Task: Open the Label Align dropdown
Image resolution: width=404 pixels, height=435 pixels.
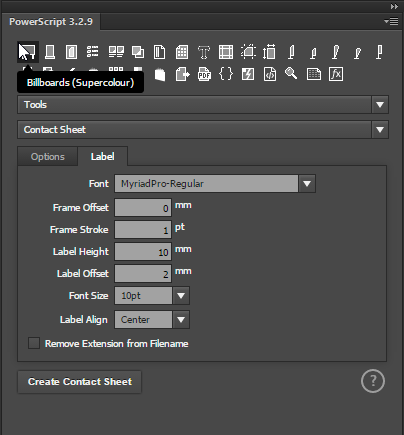Action: 181,320
